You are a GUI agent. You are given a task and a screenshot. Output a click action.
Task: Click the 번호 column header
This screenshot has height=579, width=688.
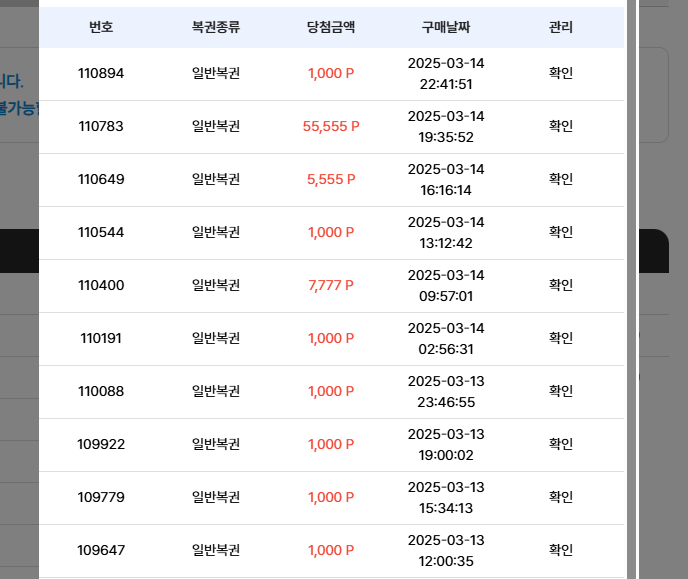101,27
